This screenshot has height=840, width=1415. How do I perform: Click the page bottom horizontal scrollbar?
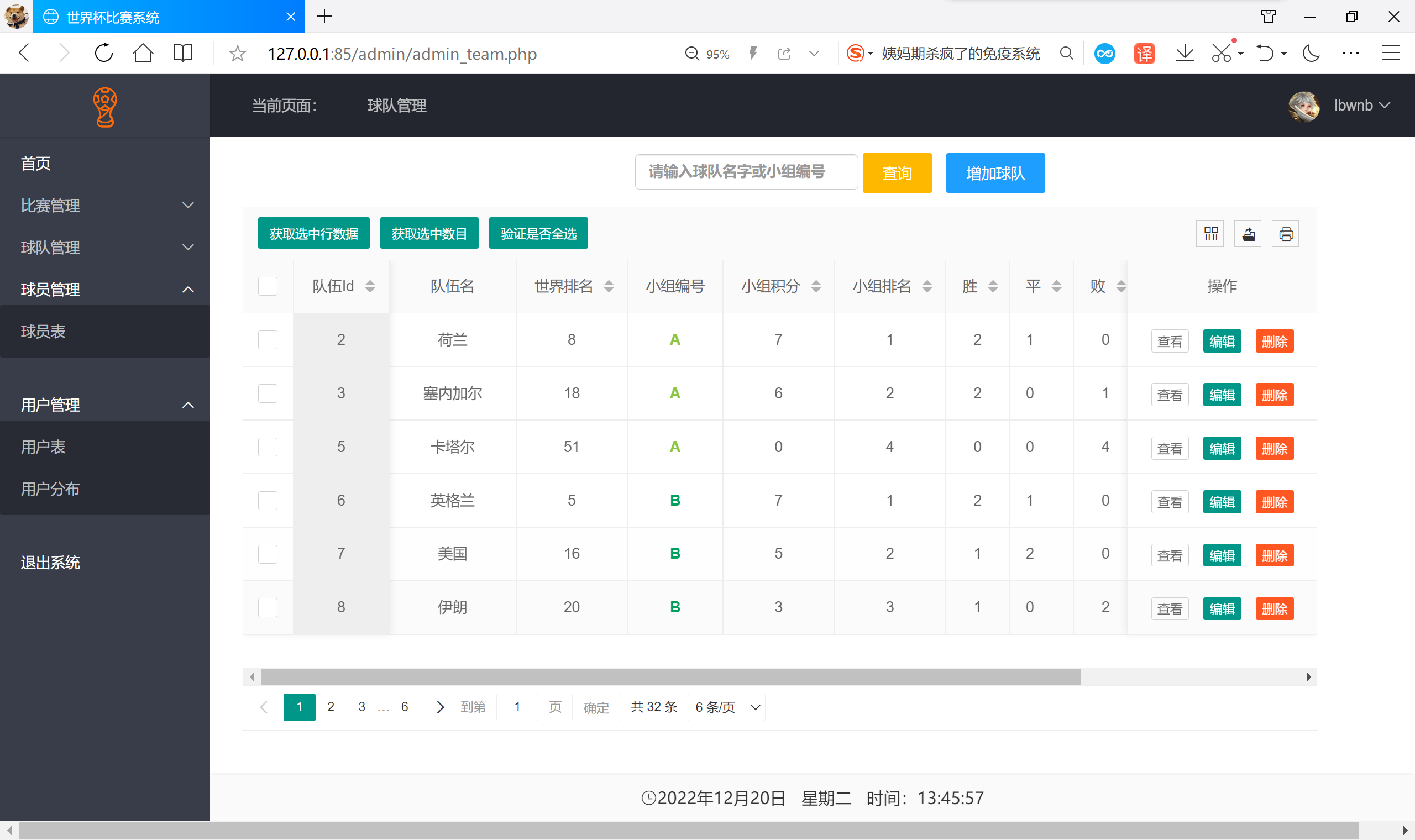pyautogui.click(x=688, y=831)
